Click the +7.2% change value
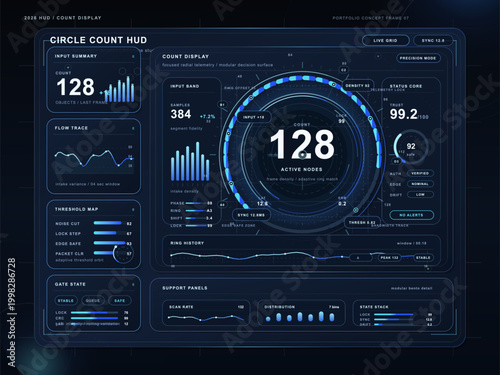Screen dimensions: 500x375 [x=207, y=117]
